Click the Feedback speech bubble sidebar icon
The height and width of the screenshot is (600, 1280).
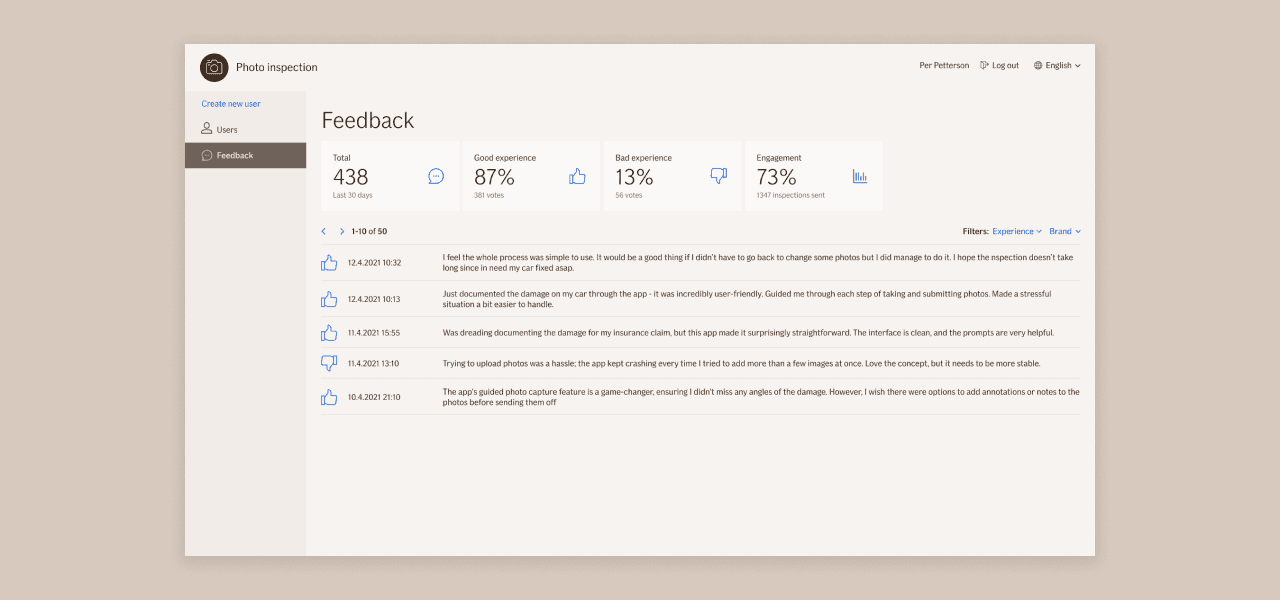point(207,155)
